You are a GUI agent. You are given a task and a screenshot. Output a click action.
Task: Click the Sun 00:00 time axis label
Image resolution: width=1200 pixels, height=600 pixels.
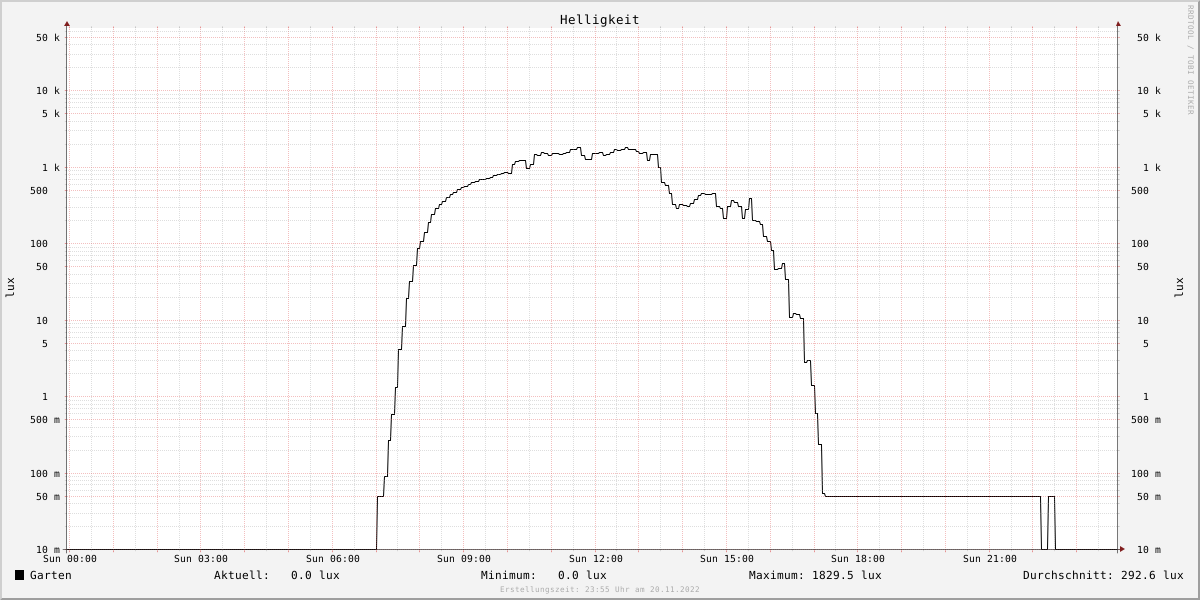70,559
